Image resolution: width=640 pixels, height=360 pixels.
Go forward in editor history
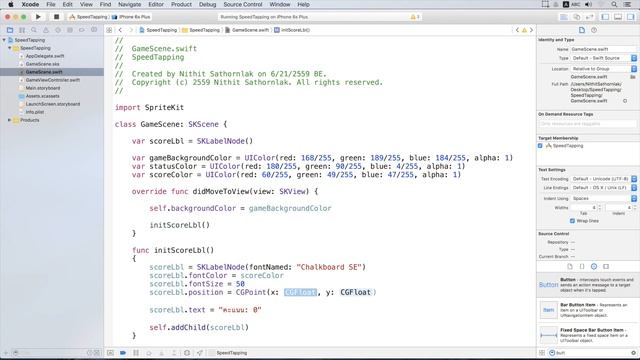[131, 30]
